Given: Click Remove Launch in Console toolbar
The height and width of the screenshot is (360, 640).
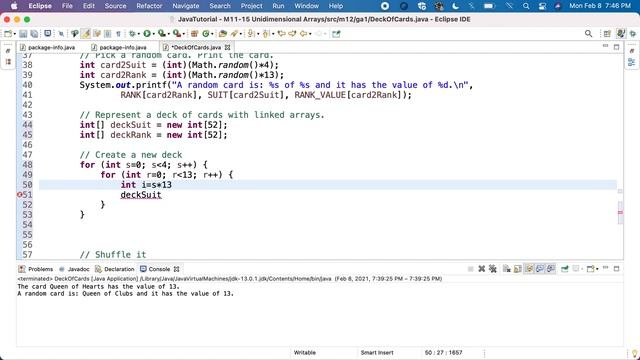Looking at the screenshot, I should 482,269.
